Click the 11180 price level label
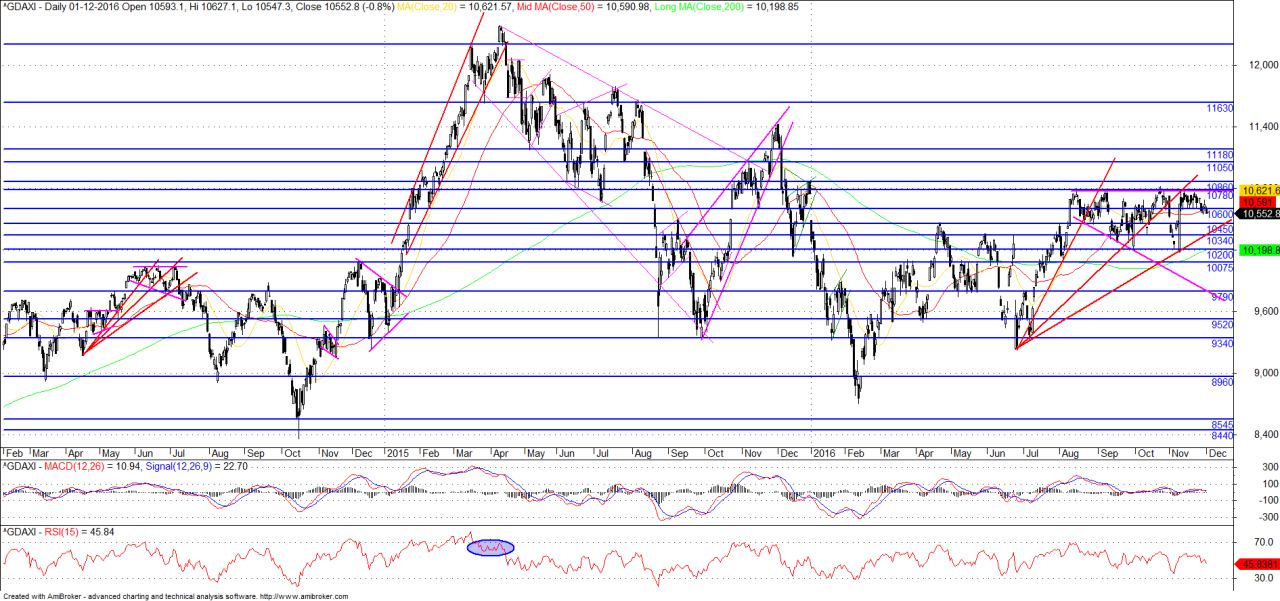 1220,155
